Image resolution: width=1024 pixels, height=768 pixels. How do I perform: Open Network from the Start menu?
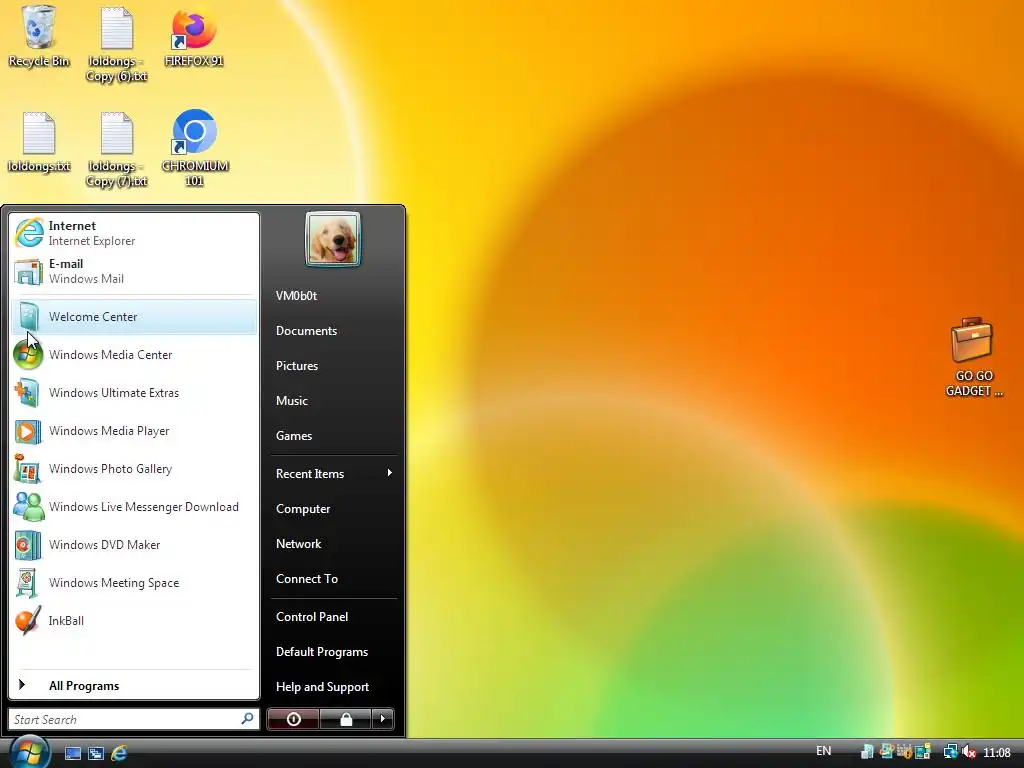(x=333, y=543)
